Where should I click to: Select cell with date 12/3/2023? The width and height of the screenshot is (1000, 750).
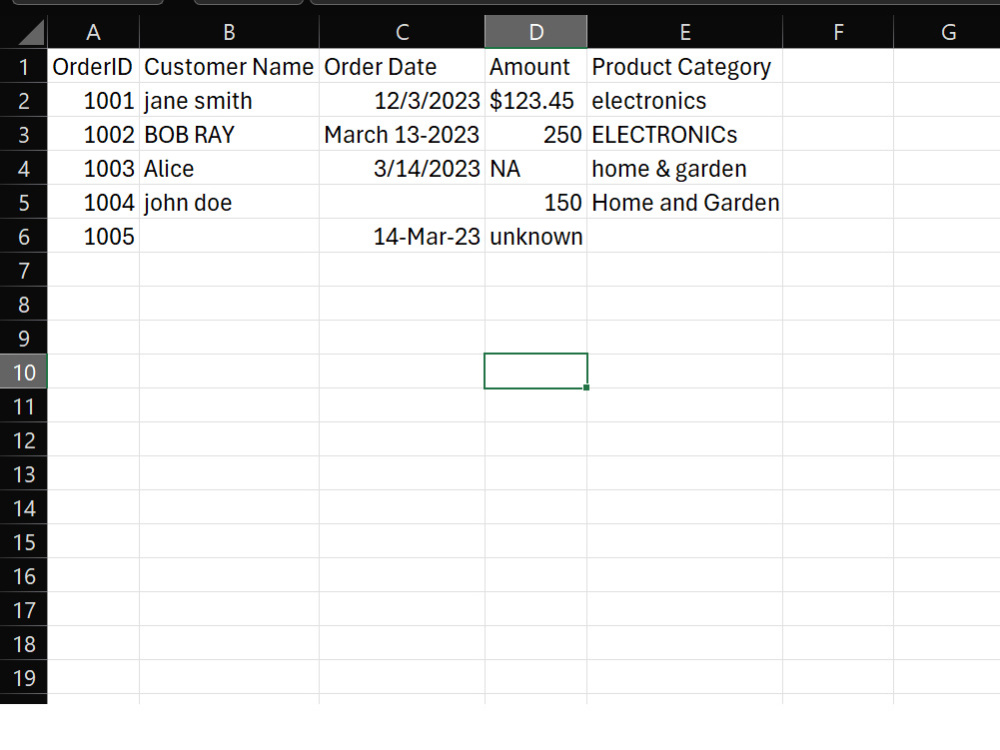[402, 100]
